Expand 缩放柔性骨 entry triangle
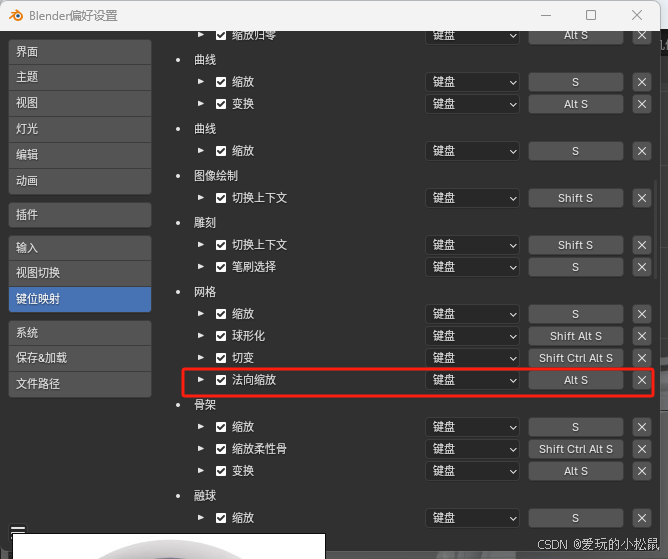The image size is (668, 559). pos(201,448)
